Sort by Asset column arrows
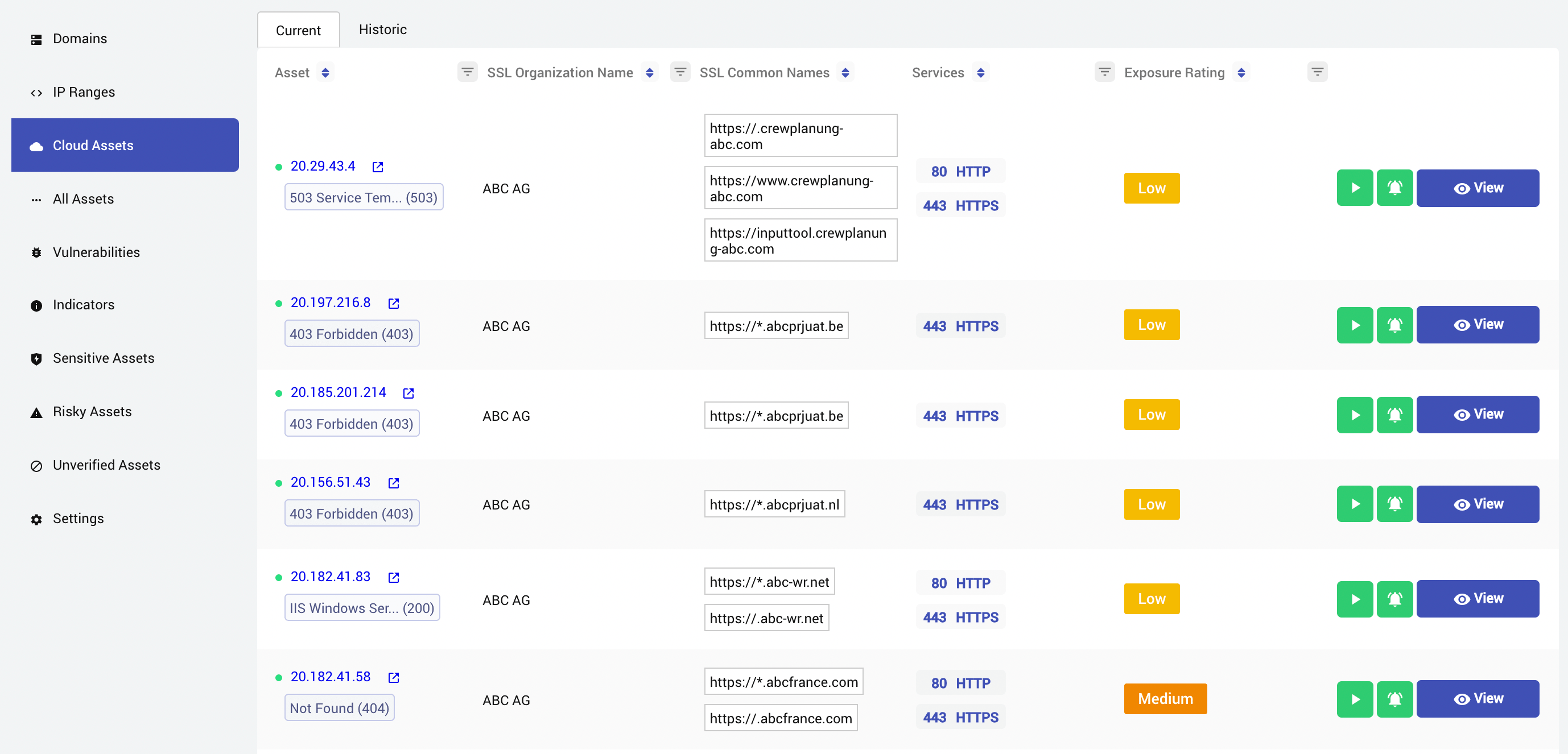This screenshot has height=754, width=1568. click(x=325, y=73)
